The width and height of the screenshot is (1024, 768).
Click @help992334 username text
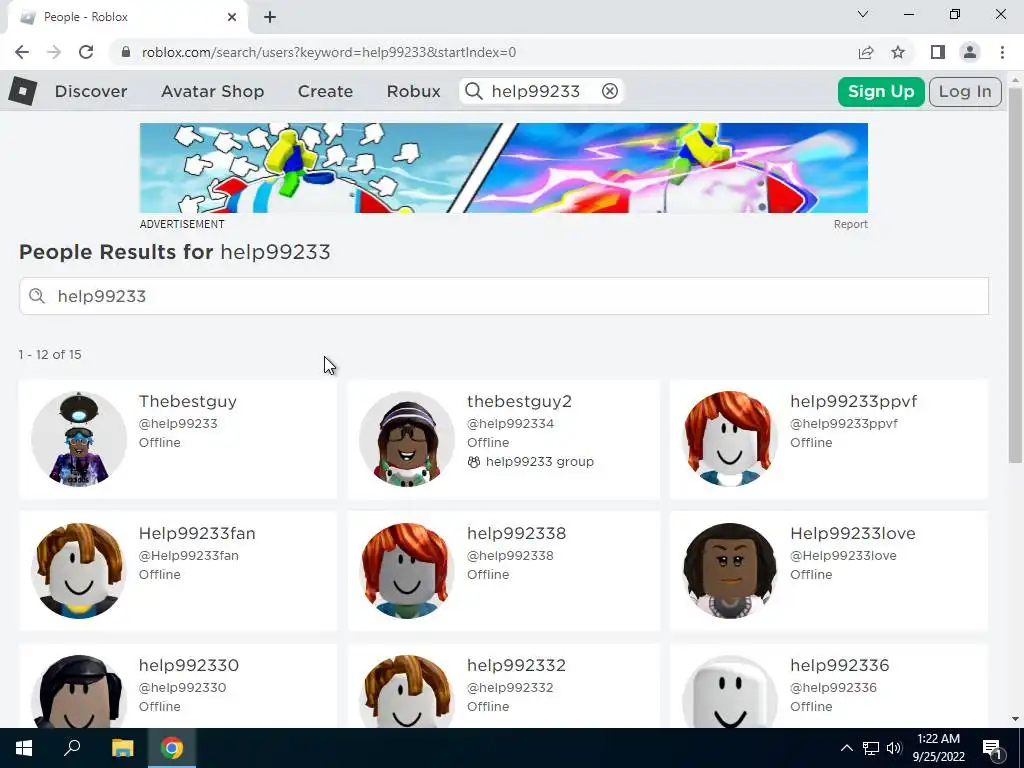(x=510, y=423)
